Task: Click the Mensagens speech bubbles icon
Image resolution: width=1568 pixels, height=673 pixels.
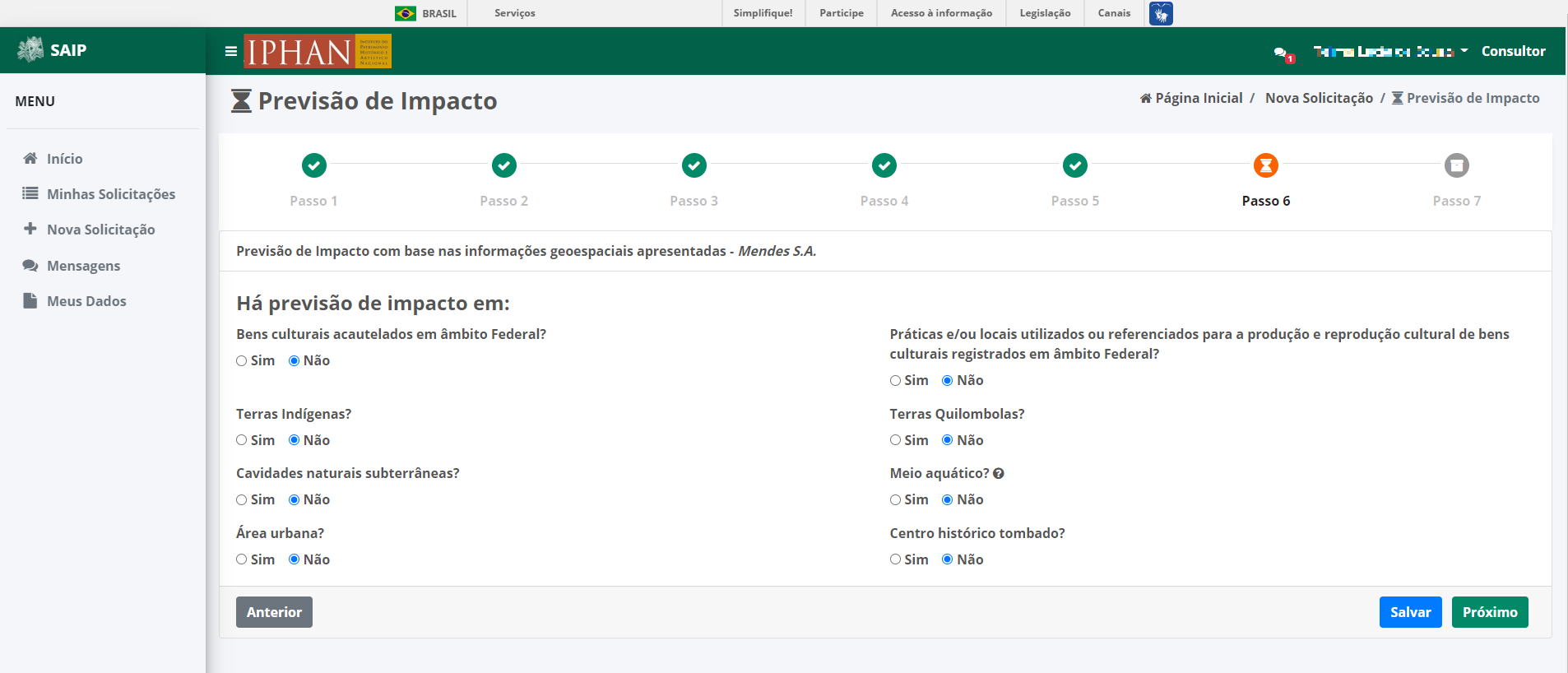Action: coord(30,265)
